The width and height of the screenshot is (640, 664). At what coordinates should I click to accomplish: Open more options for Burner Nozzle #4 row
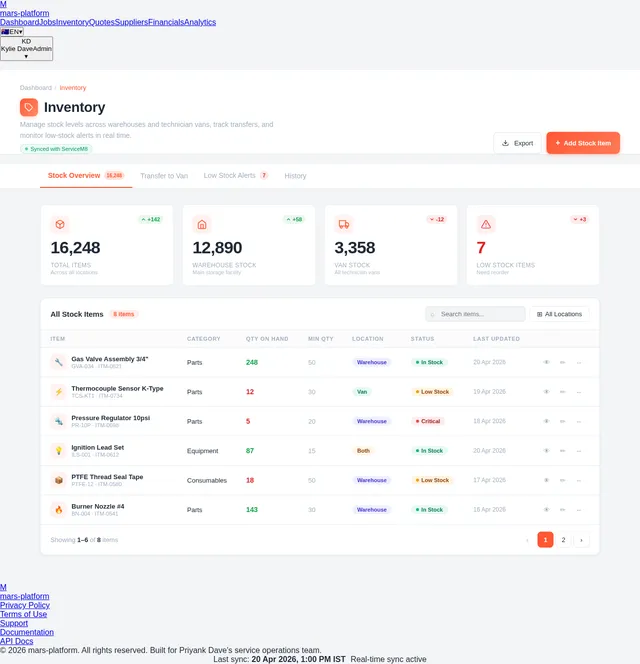[x=579, y=510]
